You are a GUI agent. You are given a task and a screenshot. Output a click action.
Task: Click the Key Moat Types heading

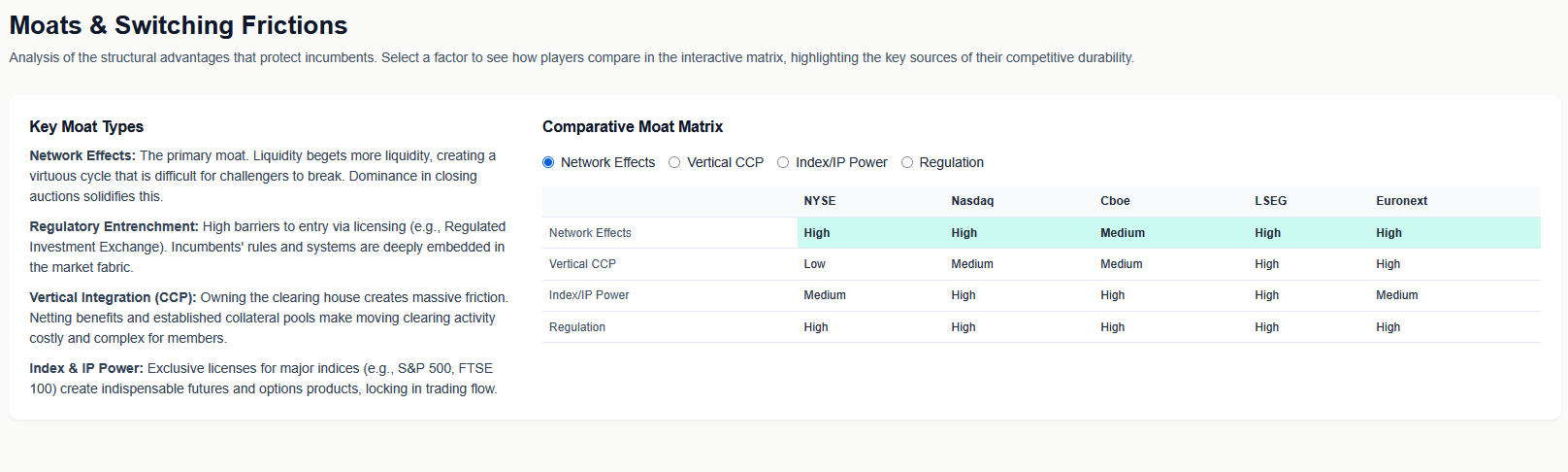[86, 126]
